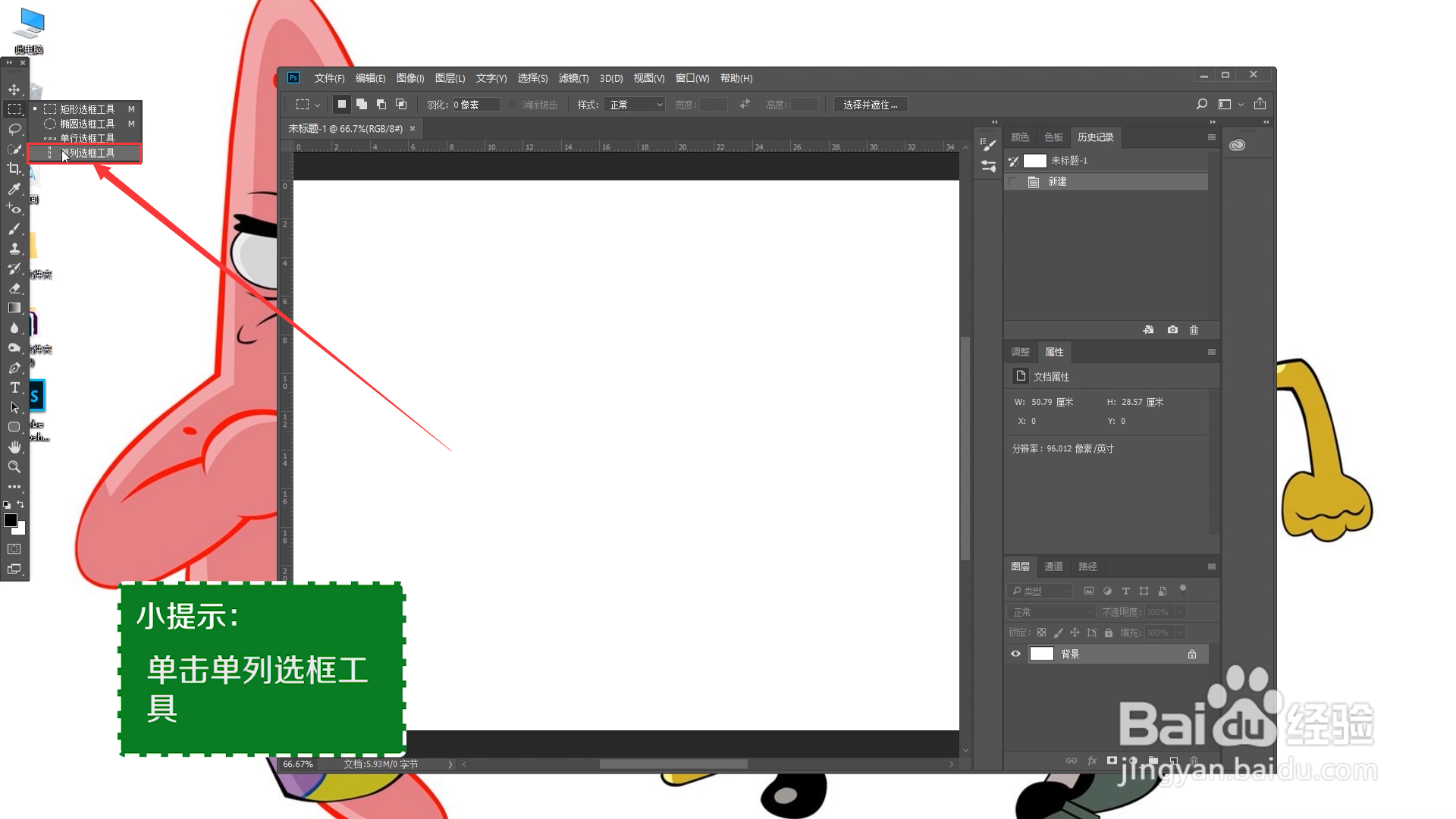Screen dimensions: 1456x819
Task: Select the Move tool
Action: pos(14,89)
